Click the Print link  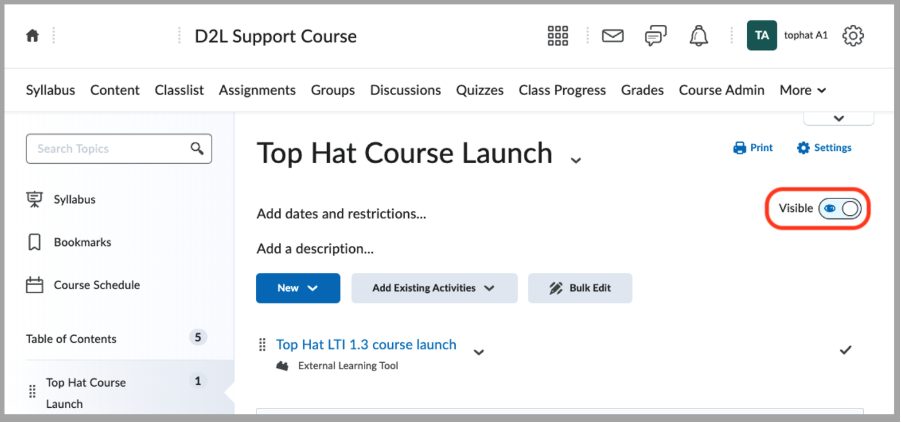753,148
